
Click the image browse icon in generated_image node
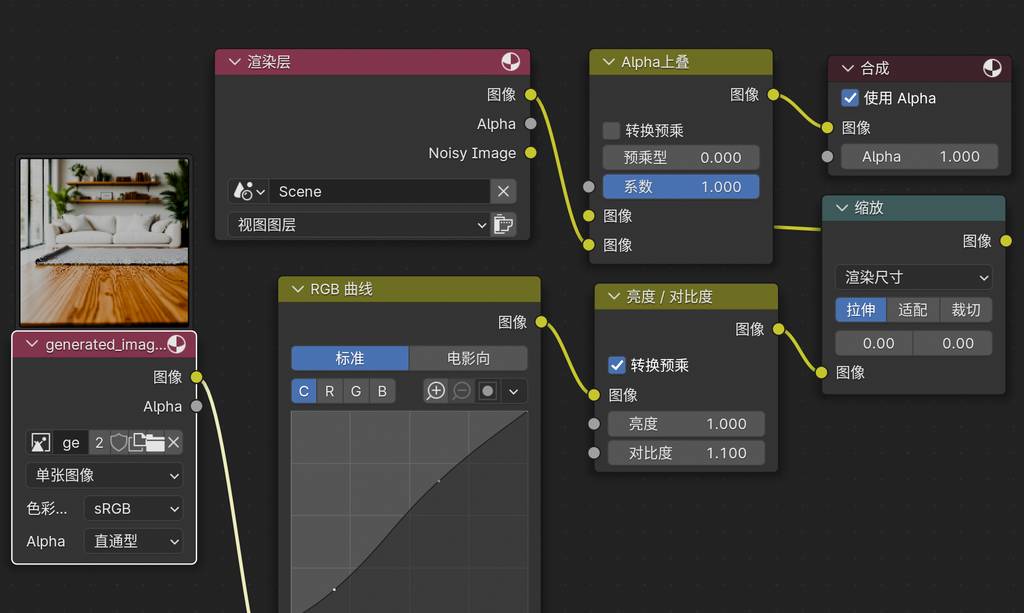pyautogui.click(x=41, y=442)
